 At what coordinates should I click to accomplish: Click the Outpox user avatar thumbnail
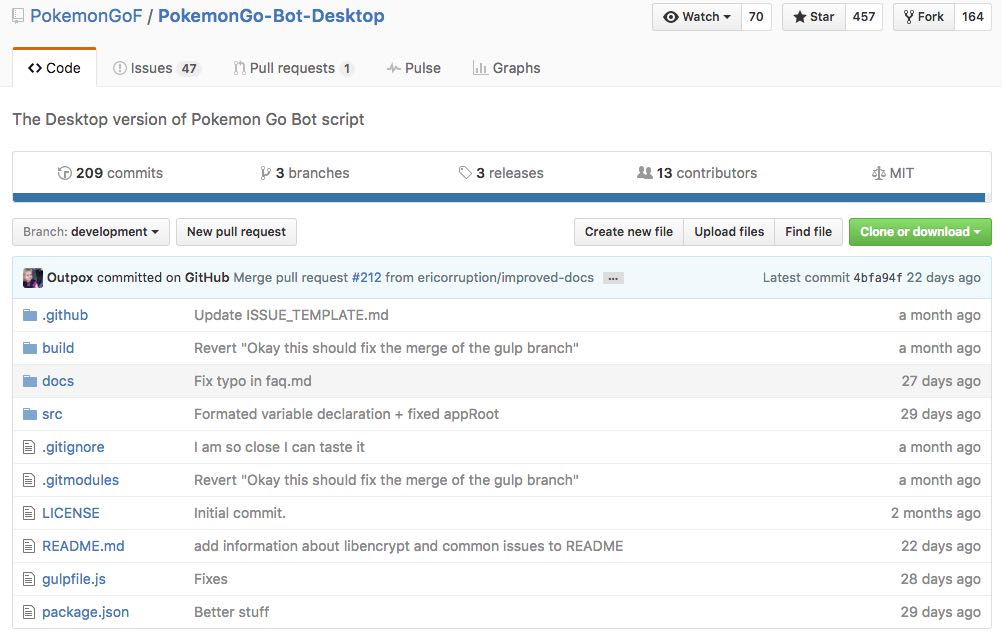coord(32,277)
